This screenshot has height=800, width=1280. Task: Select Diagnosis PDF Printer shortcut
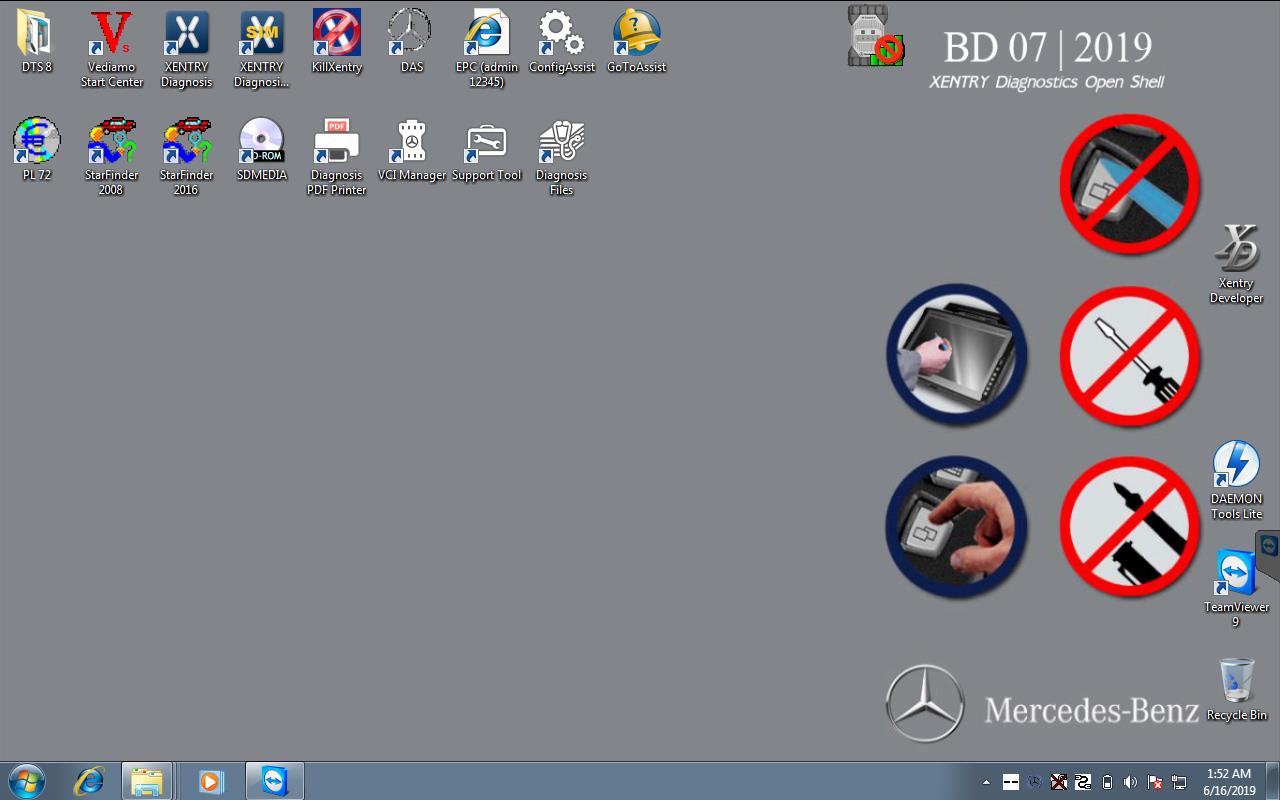point(337,156)
